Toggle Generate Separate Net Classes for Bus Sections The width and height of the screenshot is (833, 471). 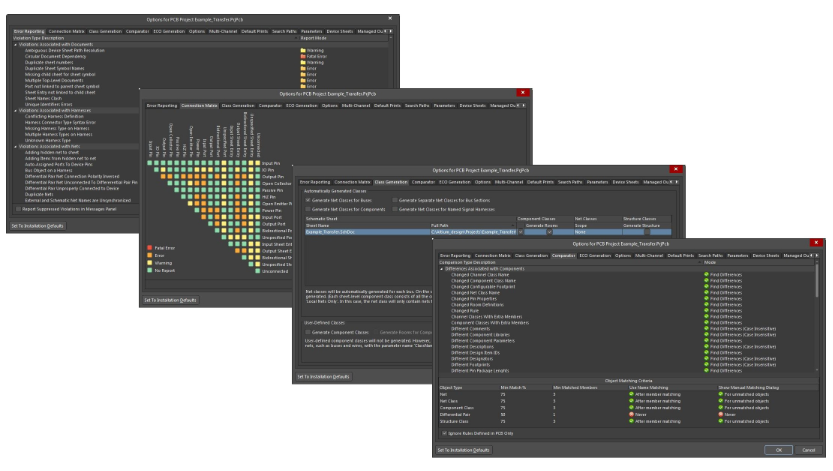395,200
